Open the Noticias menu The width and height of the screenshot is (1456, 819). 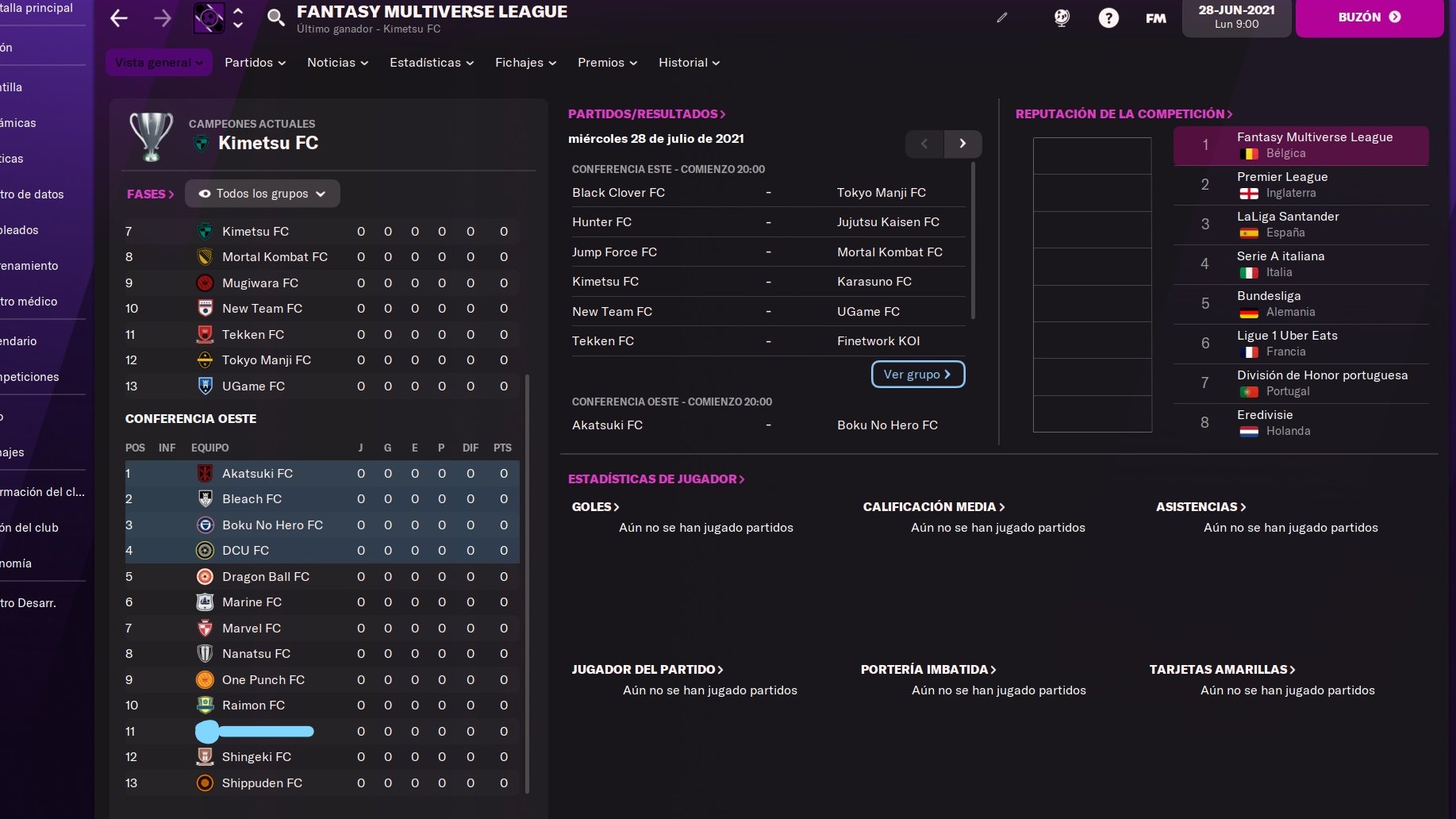[337, 63]
